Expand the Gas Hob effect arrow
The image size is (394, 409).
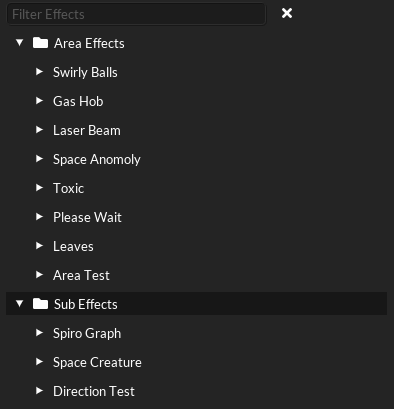tap(39, 101)
